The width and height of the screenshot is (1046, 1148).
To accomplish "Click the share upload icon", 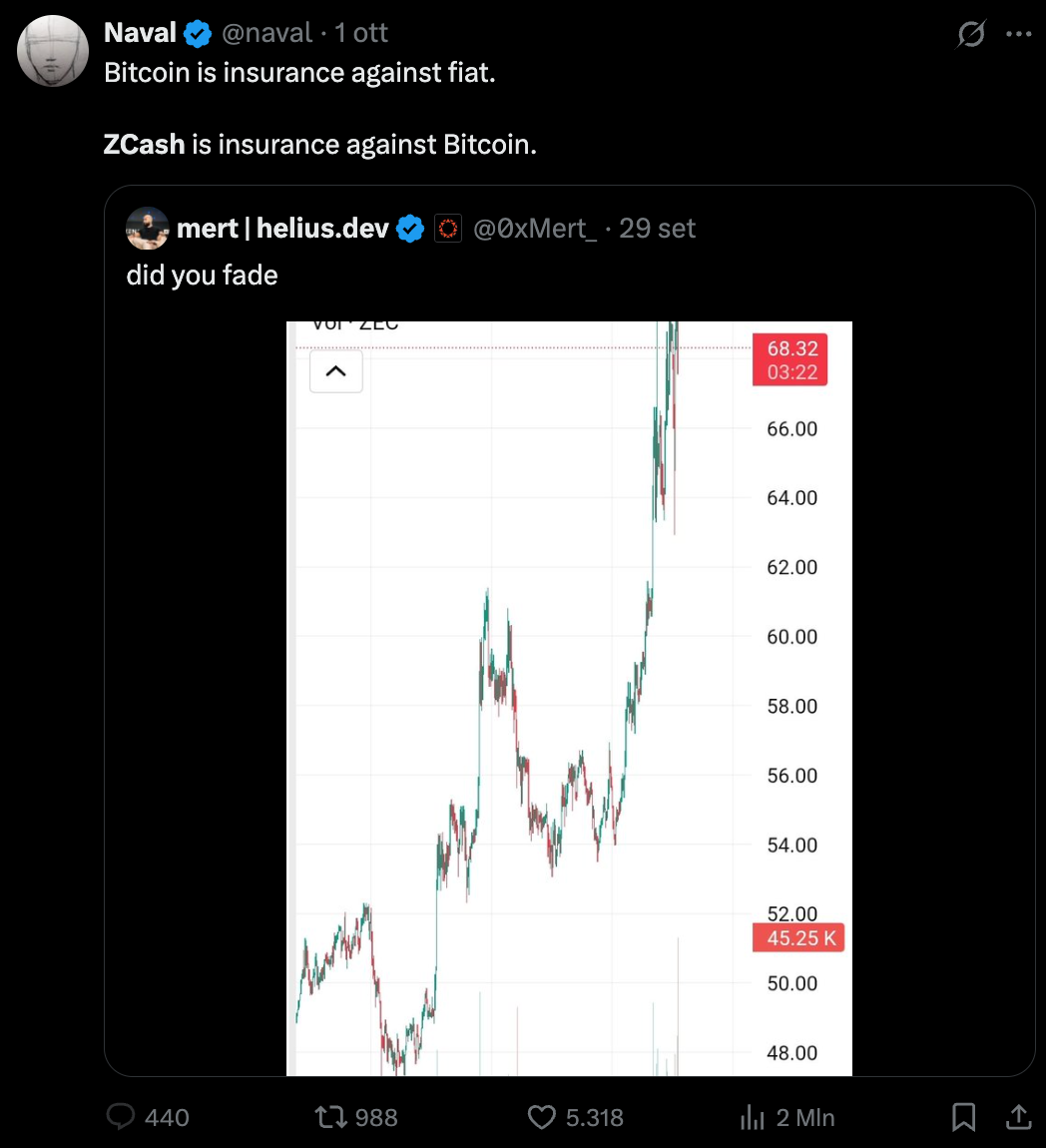I will click(x=1017, y=1117).
